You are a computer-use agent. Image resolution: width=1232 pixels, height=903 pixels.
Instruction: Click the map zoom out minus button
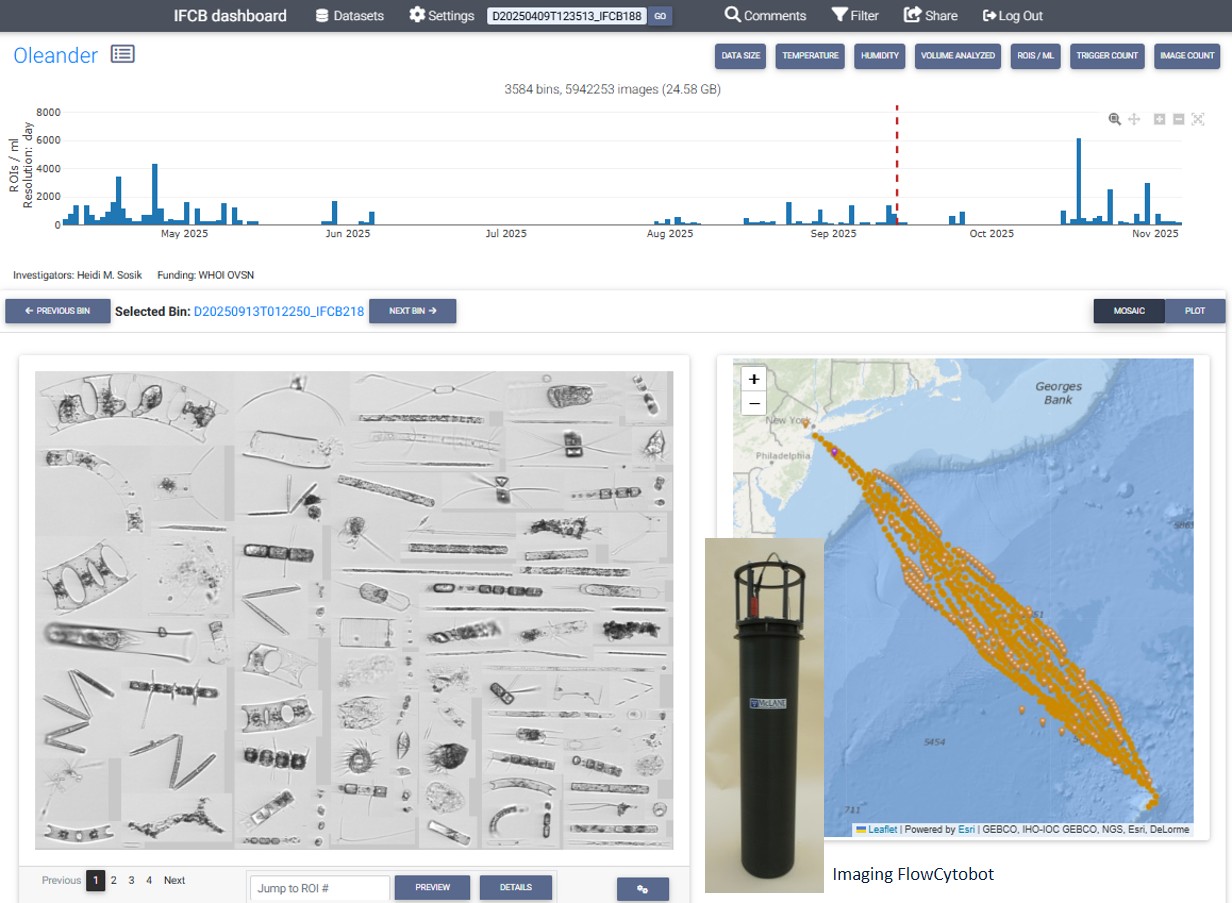pos(754,403)
